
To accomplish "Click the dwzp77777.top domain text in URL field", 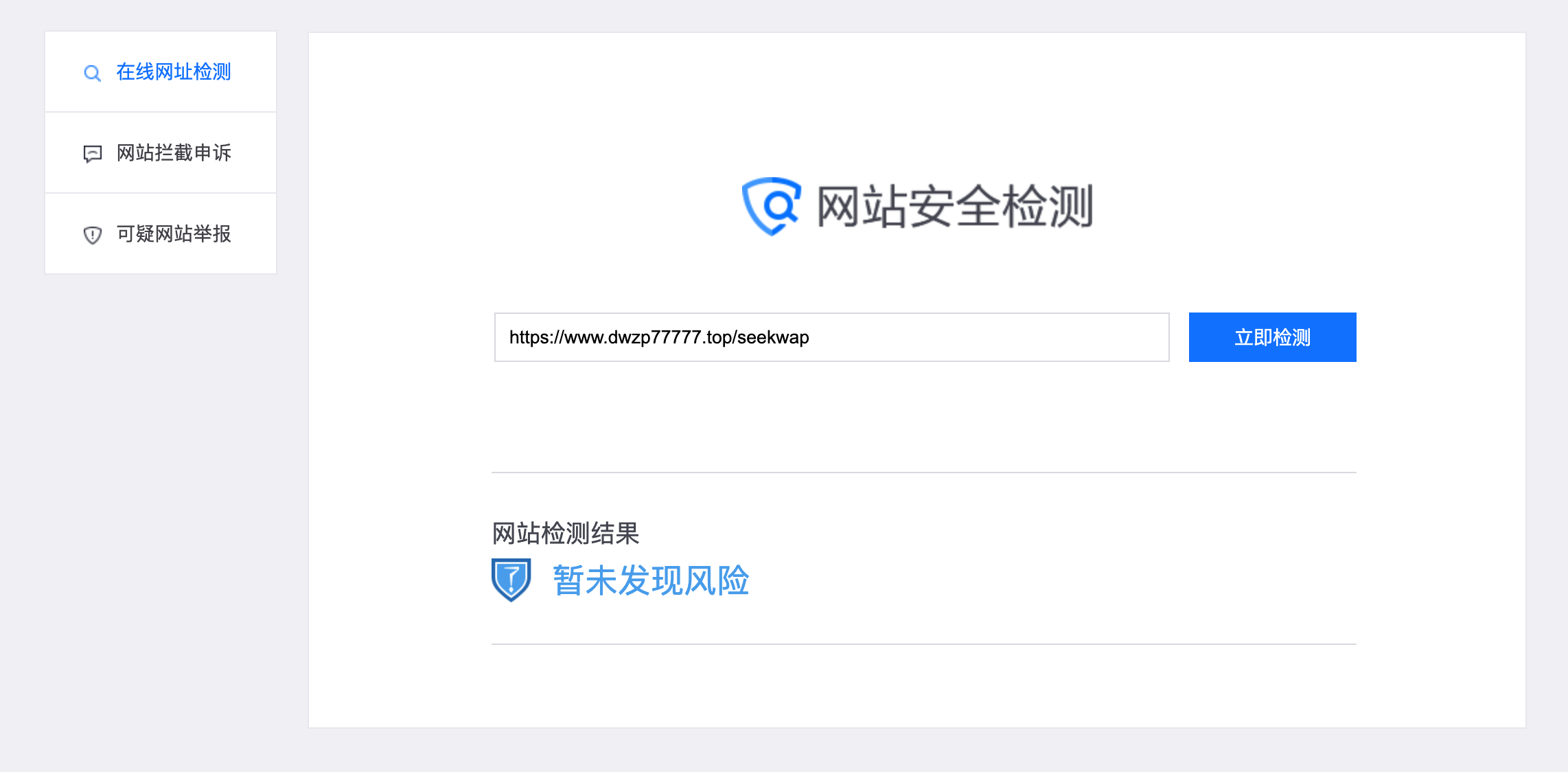I will click(x=670, y=337).
